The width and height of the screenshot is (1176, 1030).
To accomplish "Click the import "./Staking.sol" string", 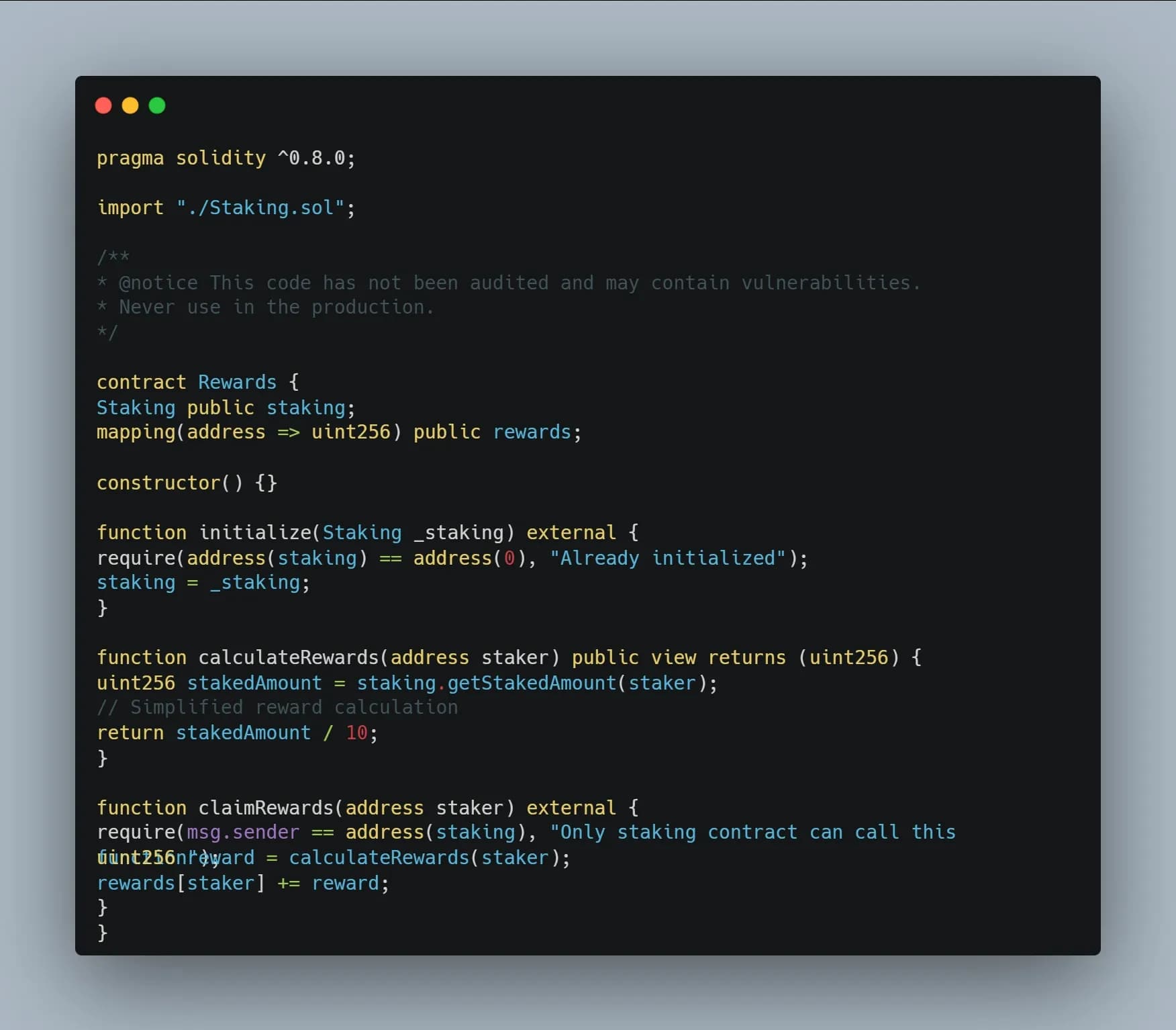I will (260, 207).
